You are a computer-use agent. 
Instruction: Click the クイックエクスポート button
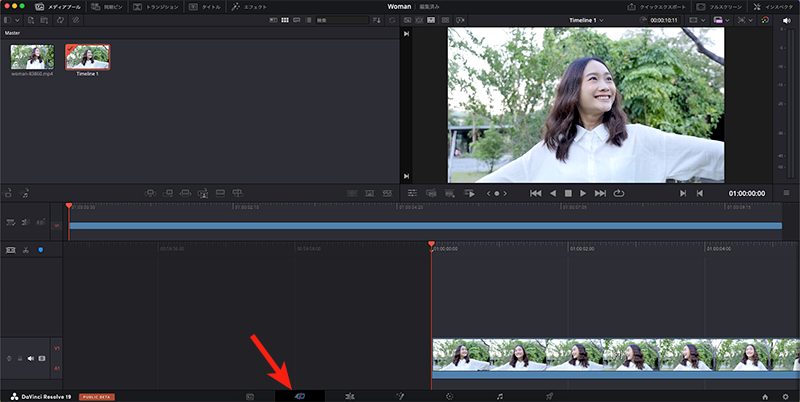coord(658,7)
